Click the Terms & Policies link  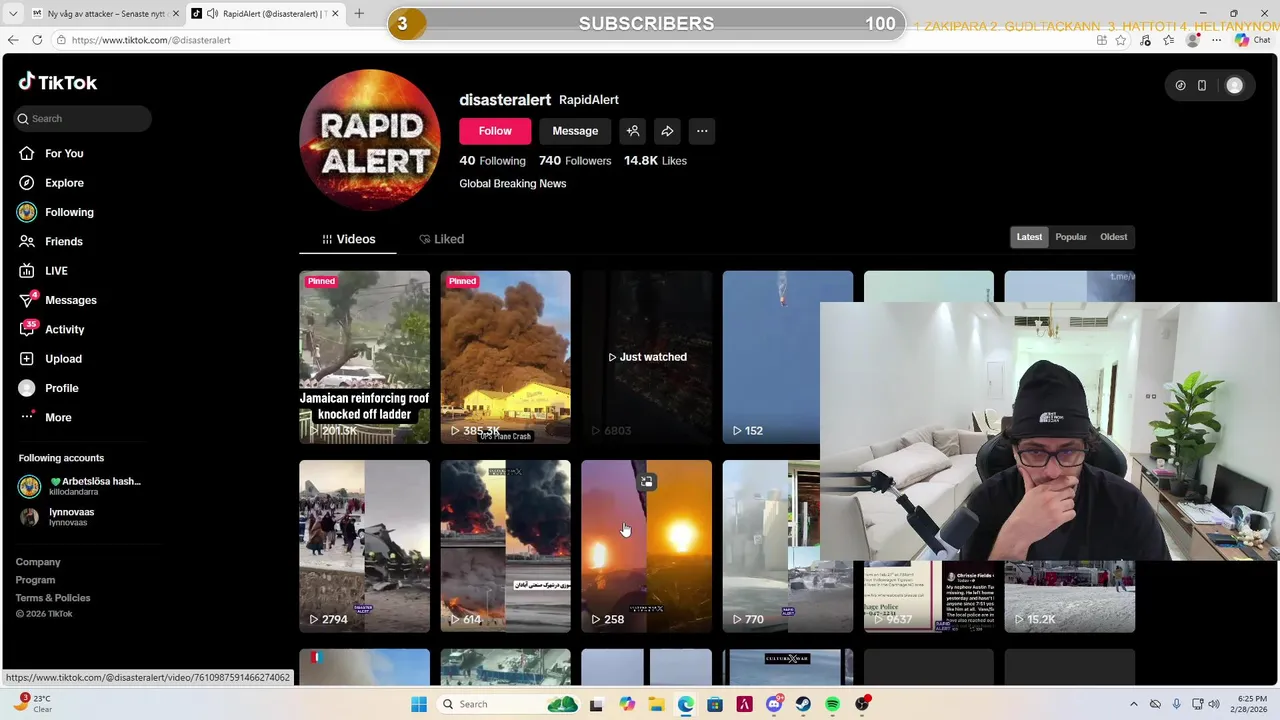coord(53,598)
